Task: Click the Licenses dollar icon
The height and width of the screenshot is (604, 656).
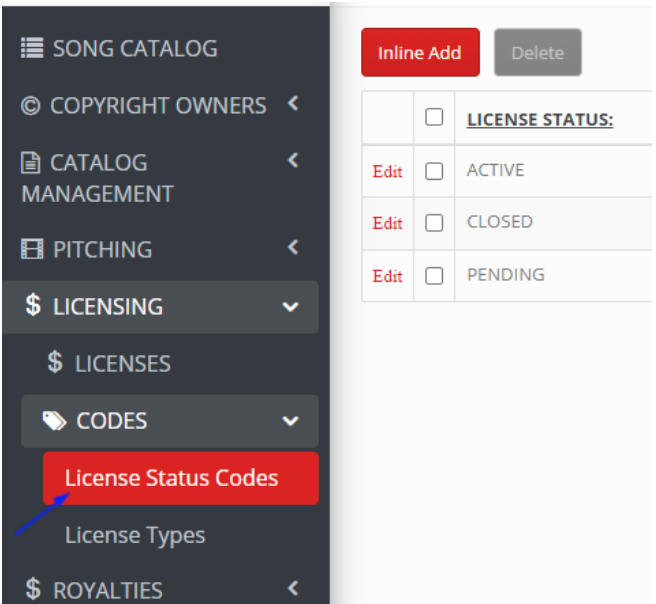Action: point(55,362)
